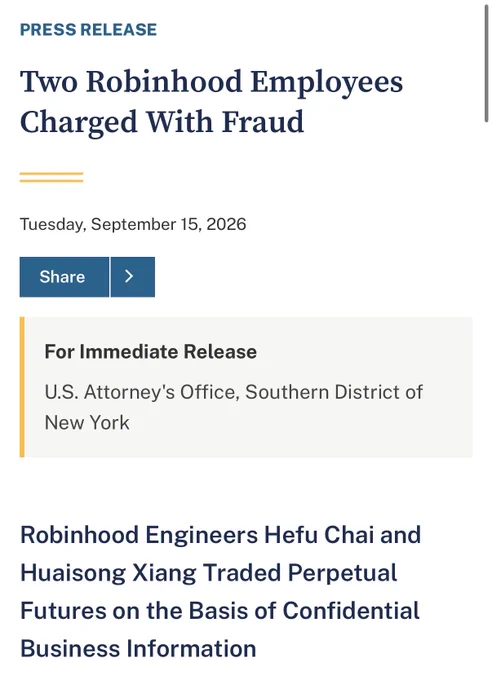This screenshot has height=680, width=492.
Task: Click the Southern District of text
Action: point(334,392)
